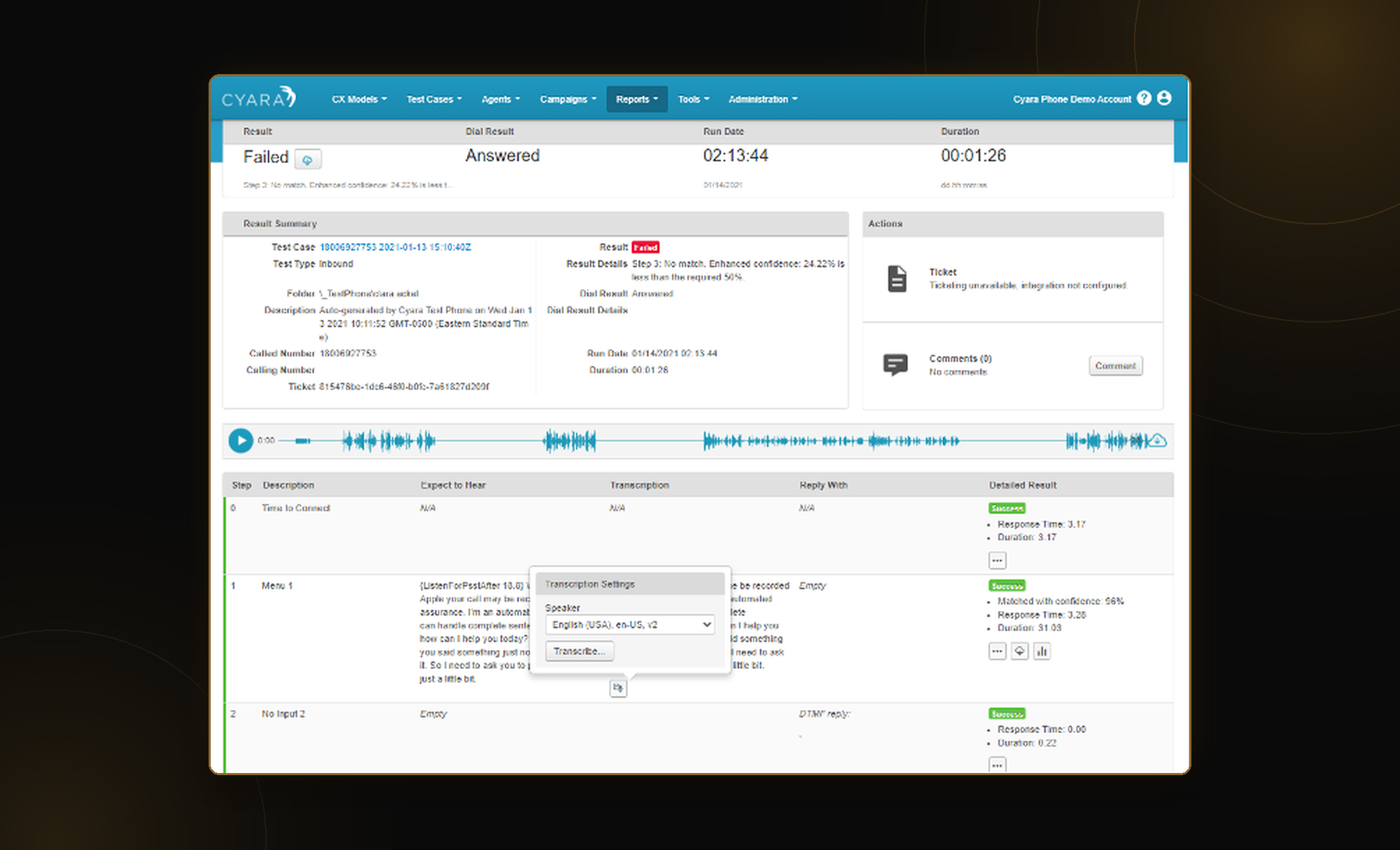Click the Called Number 18006927753 value

pos(348,353)
